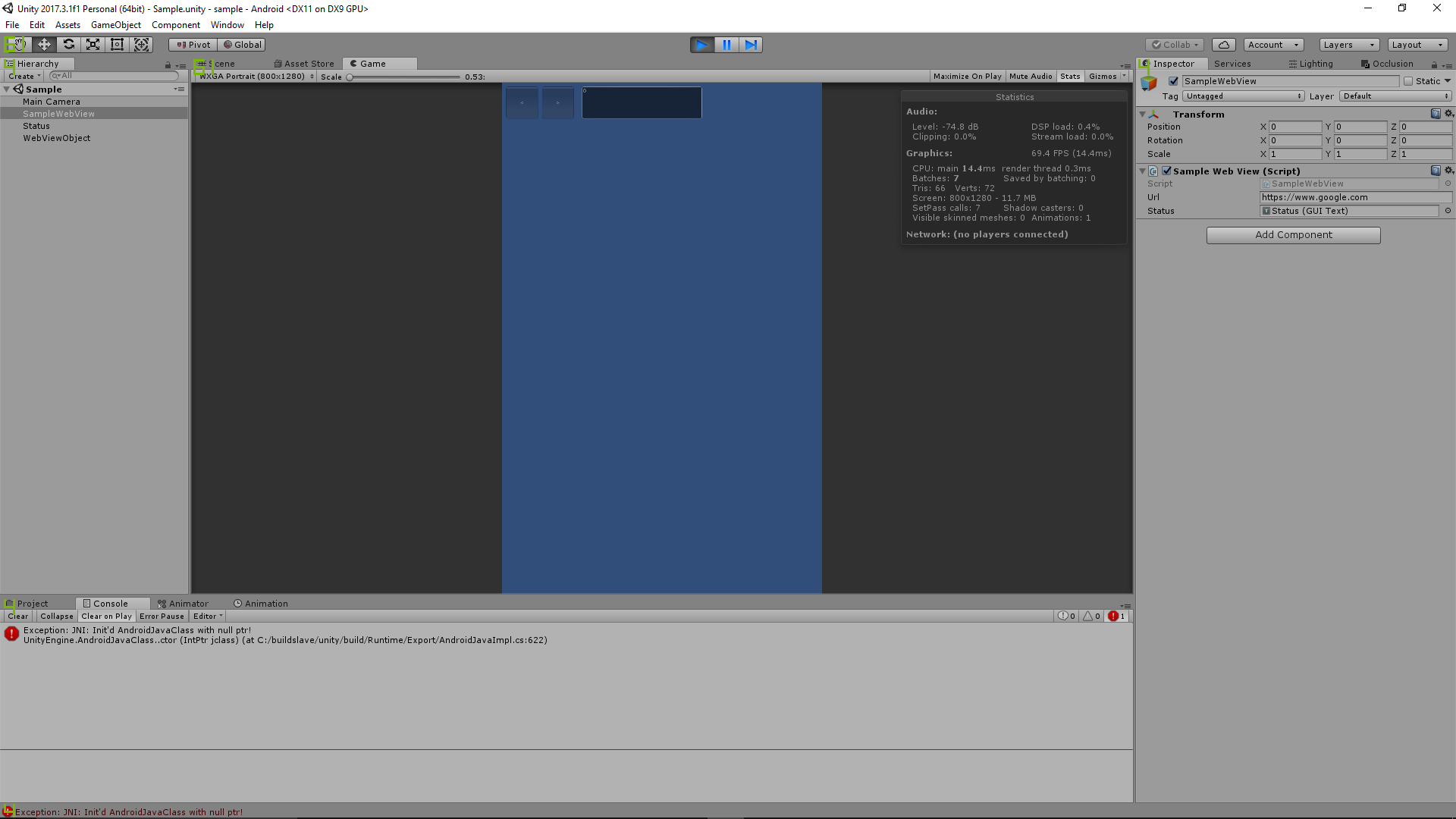Click the Cloud services icon
1456x819 pixels.
click(x=1224, y=45)
